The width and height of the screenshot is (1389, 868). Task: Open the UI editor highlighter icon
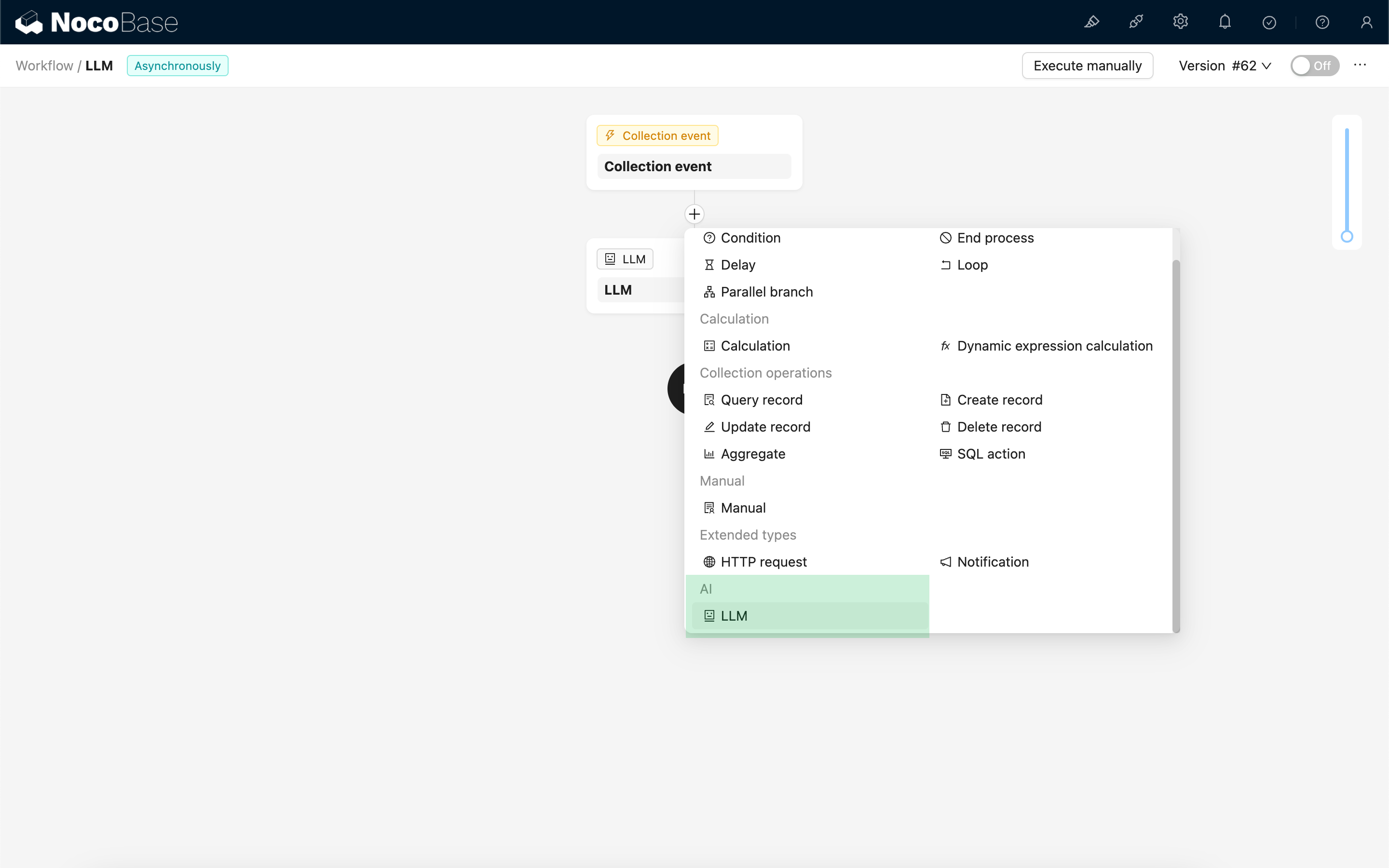1091,22
